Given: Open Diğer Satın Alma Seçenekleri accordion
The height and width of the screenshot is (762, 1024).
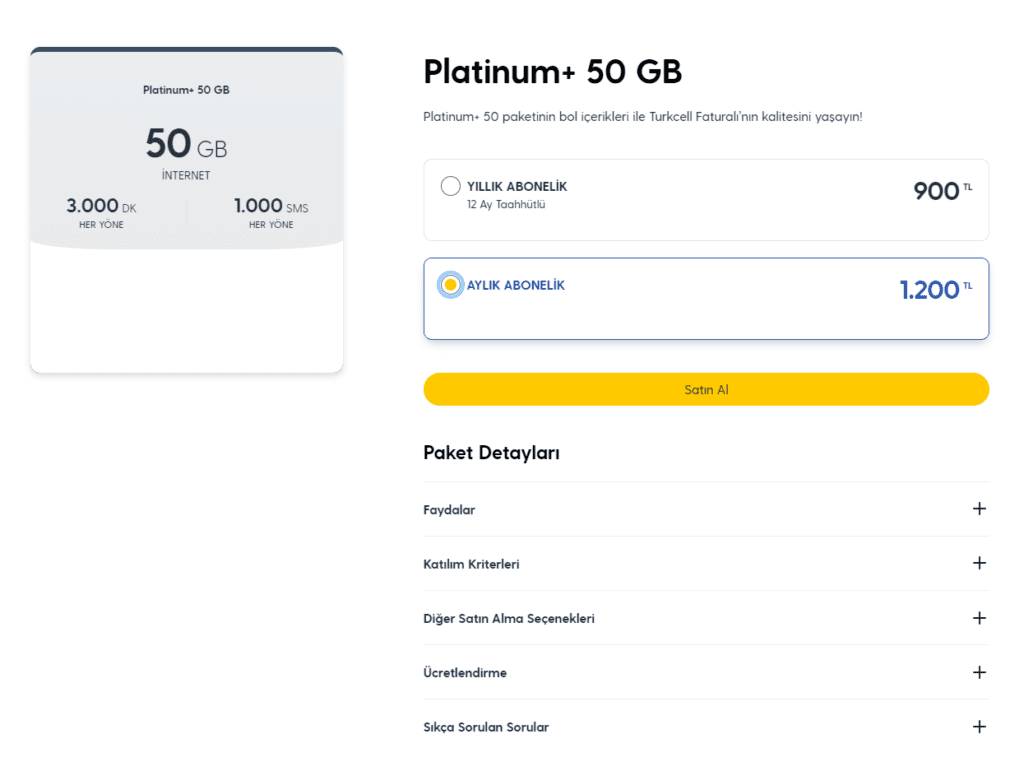Looking at the screenshot, I should [509, 619].
